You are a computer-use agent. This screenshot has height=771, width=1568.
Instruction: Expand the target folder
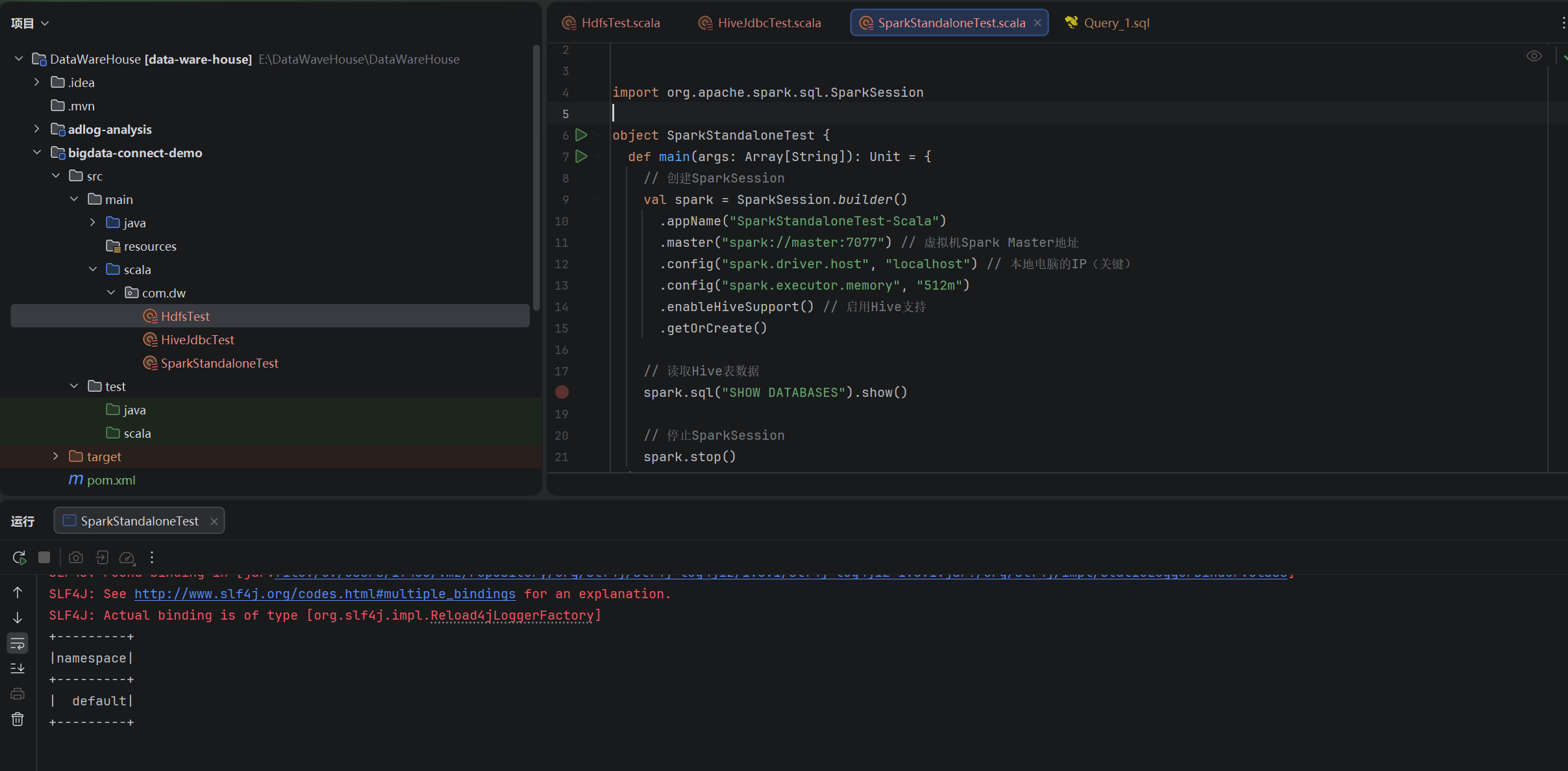click(56, 457)
